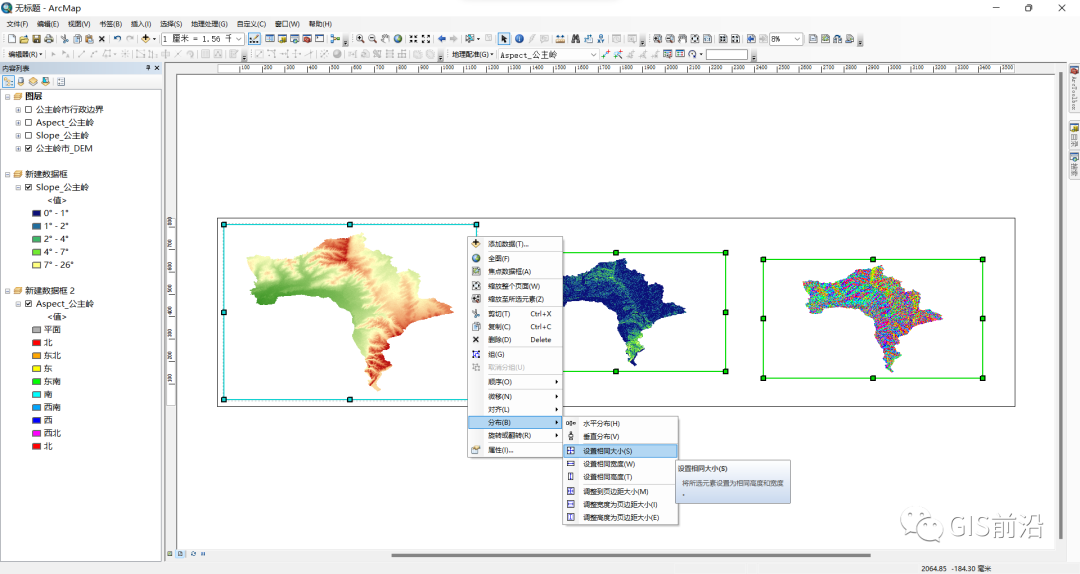Click List By Source icon

21,81
